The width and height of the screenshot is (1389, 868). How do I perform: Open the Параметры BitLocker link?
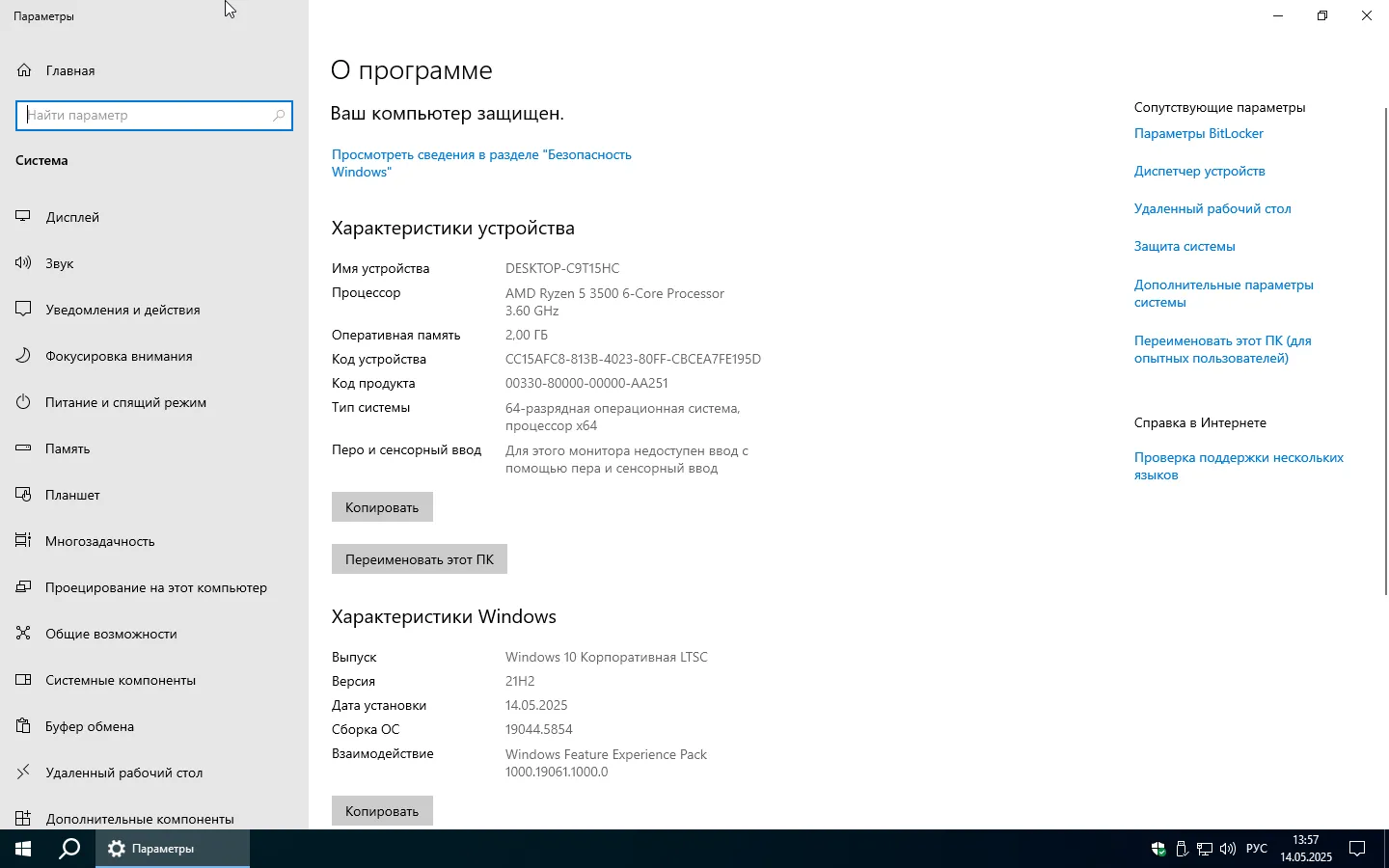(1199, 133)
